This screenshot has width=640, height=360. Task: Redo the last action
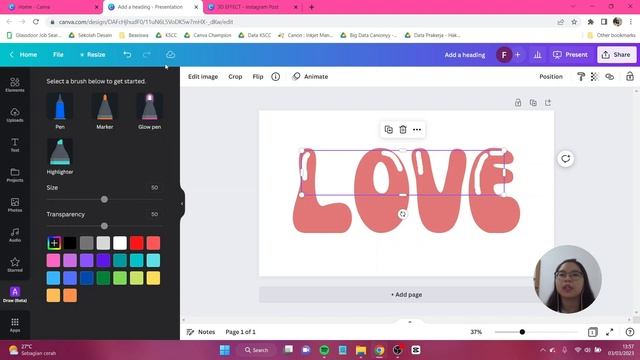(x=147, y=54)
